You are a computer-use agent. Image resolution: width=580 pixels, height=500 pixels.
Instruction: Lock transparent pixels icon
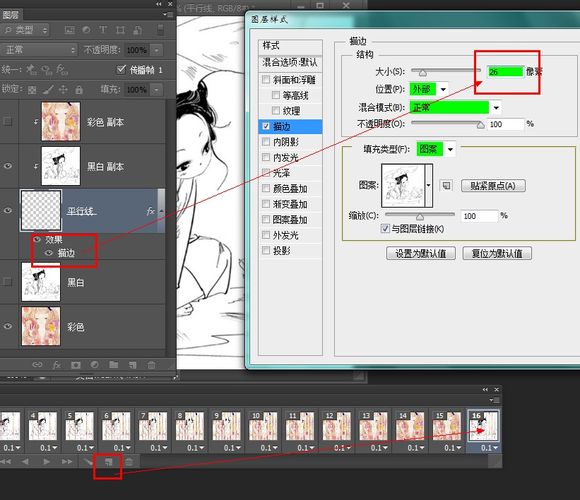(x=32, y=89)
